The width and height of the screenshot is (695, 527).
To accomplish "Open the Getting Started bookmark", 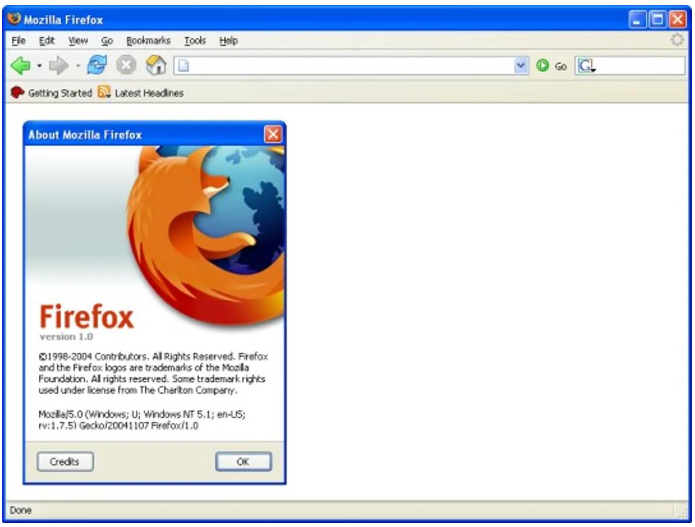I will [x=51, y=93].
